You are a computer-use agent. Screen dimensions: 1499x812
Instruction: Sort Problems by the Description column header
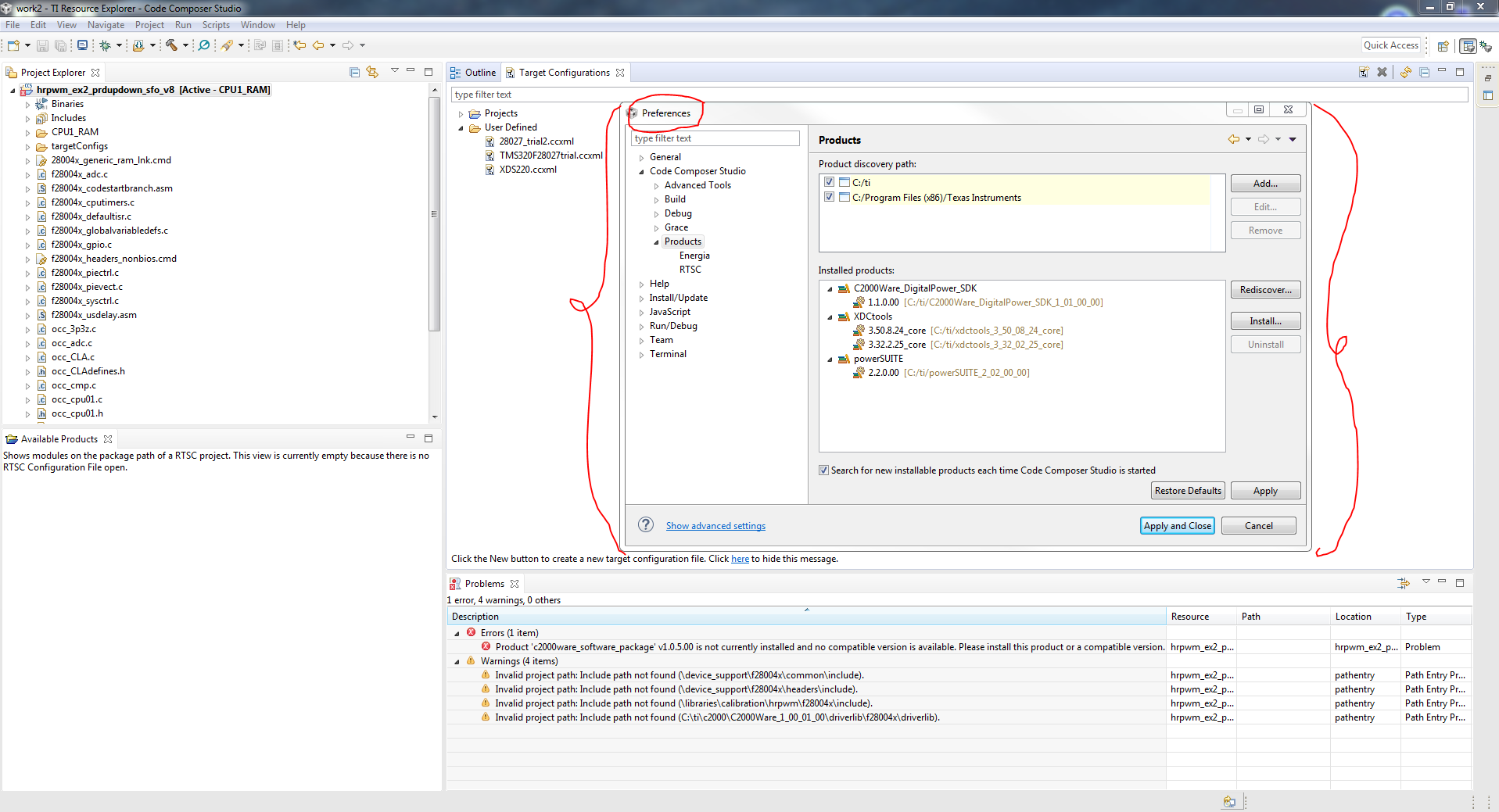point(806,617)
